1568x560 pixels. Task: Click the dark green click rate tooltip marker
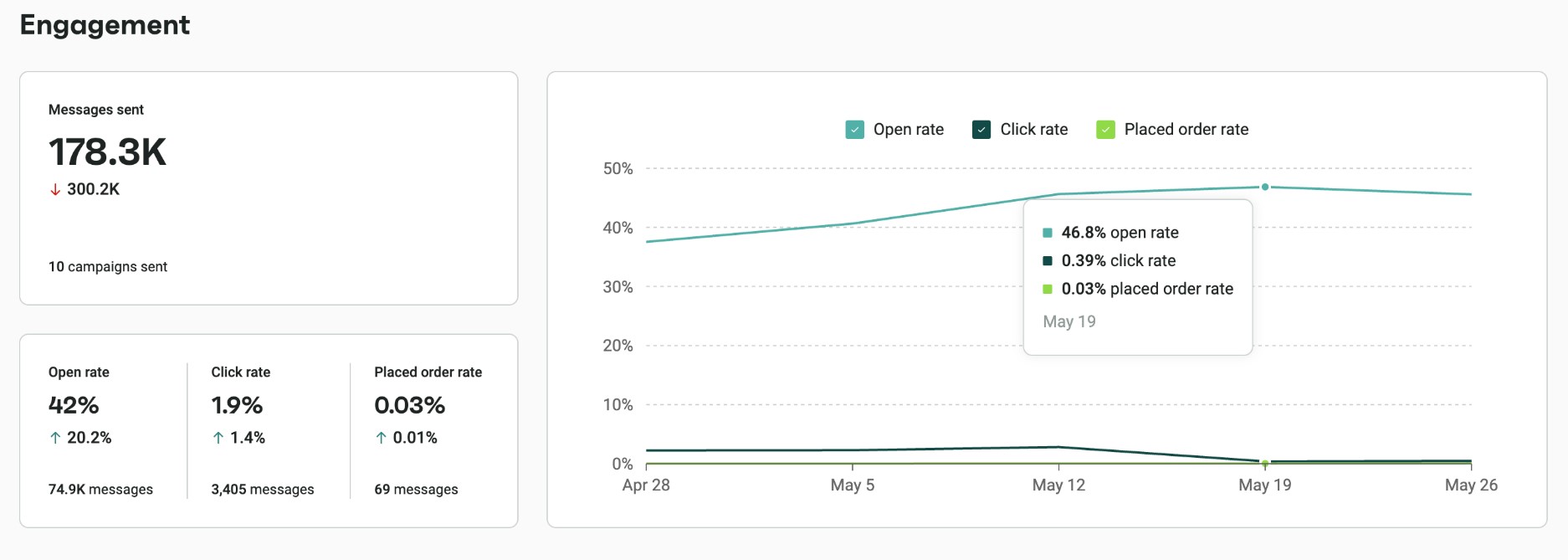[x=1047, y=260]
